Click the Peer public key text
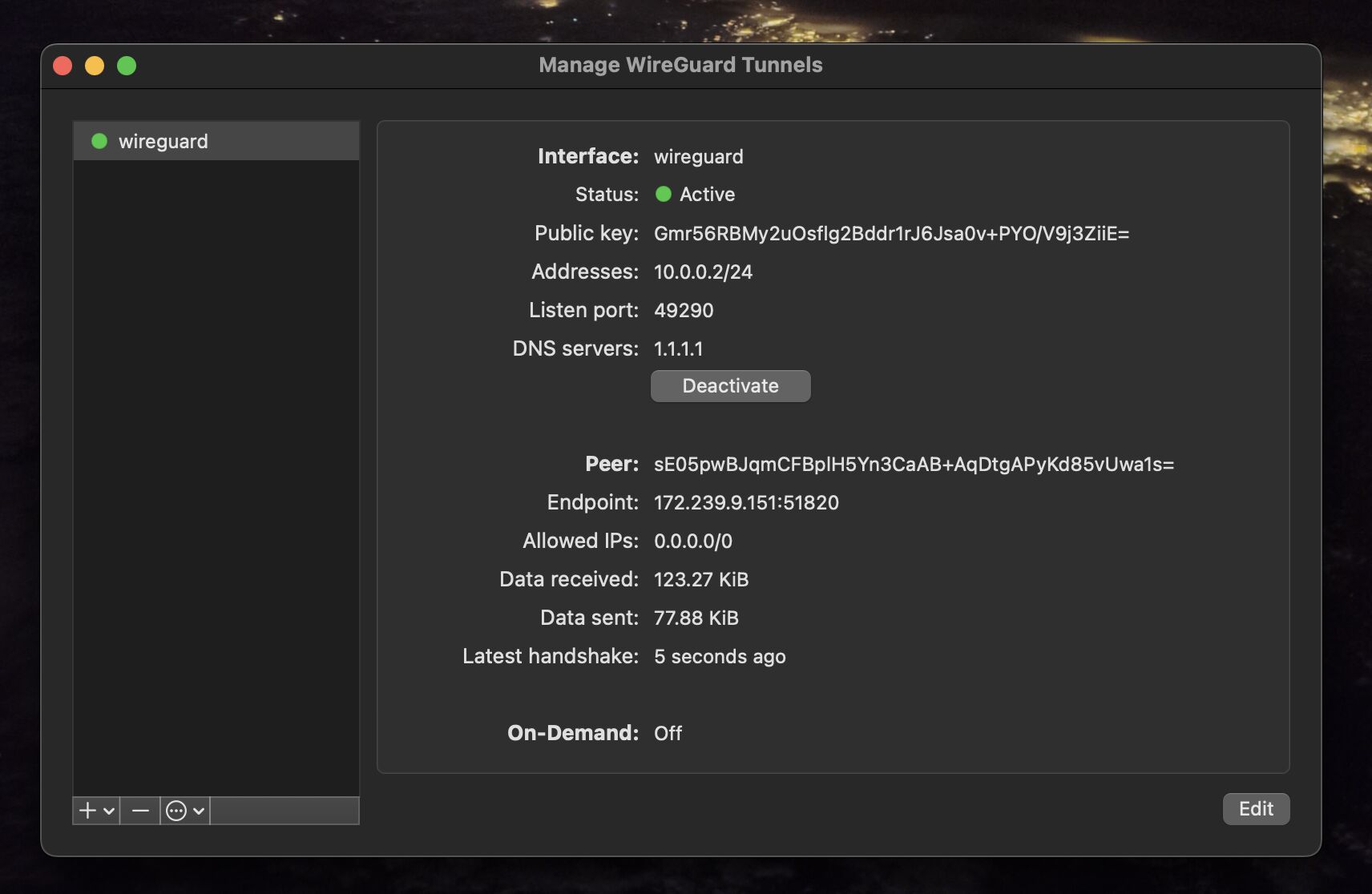 pos(914,464)
